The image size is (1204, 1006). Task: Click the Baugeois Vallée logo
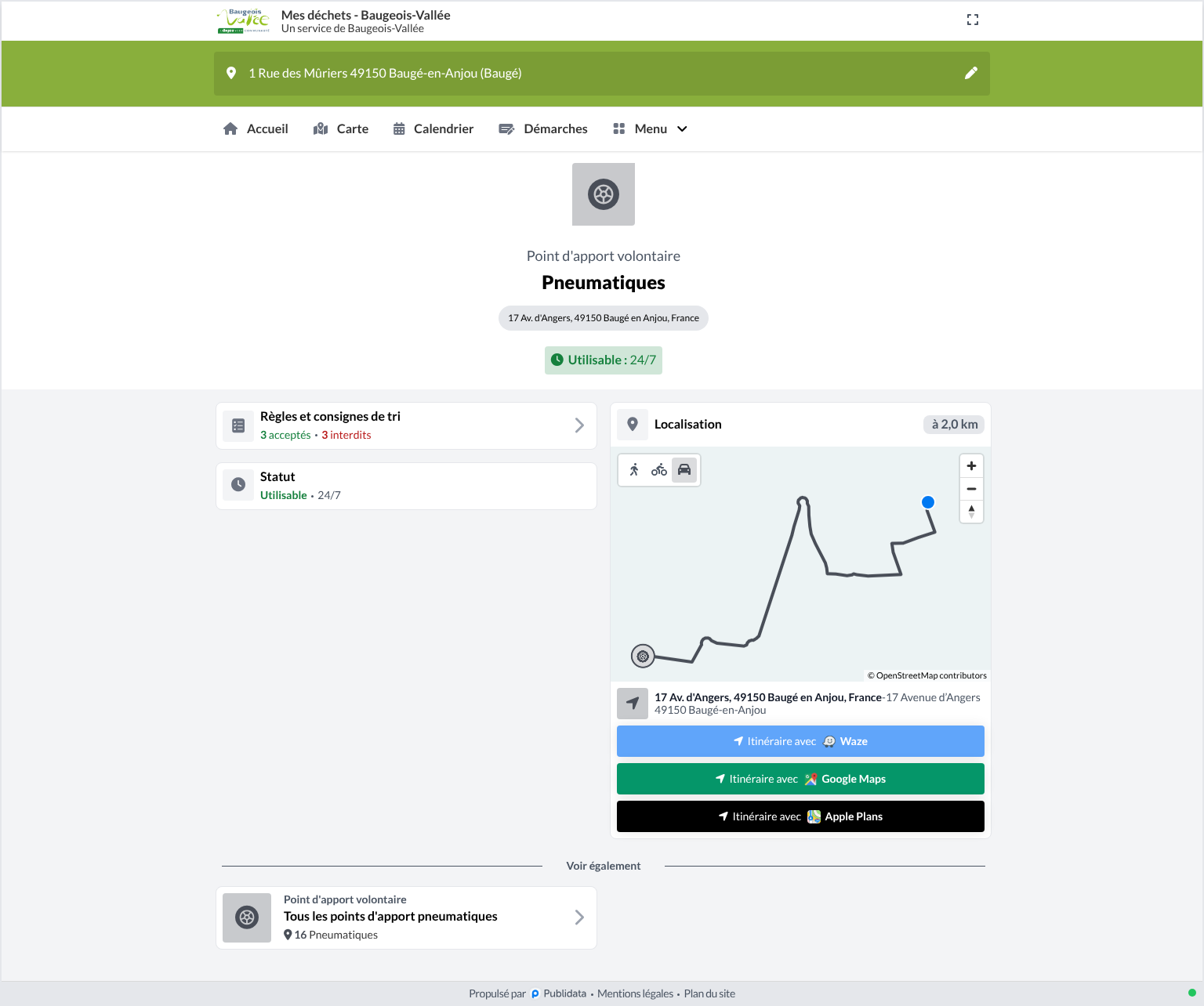(x=244, y=21)
